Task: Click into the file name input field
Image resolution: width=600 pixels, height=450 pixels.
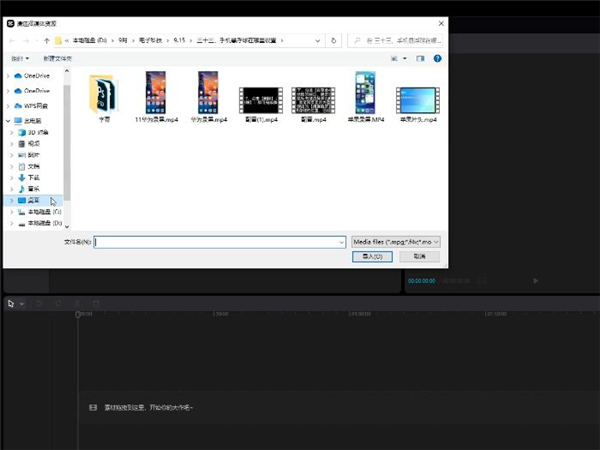Action: [216, 242]
